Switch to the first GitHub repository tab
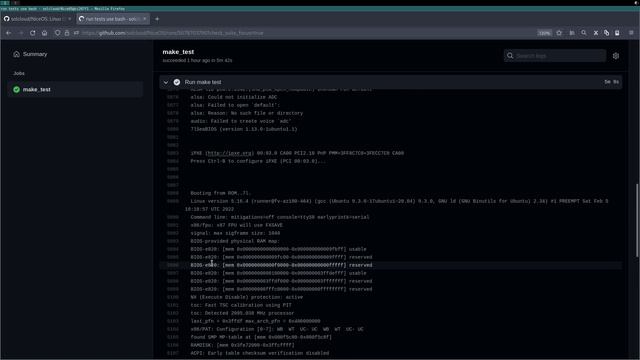This screenshot has width=640, height=360. [38, 19]
